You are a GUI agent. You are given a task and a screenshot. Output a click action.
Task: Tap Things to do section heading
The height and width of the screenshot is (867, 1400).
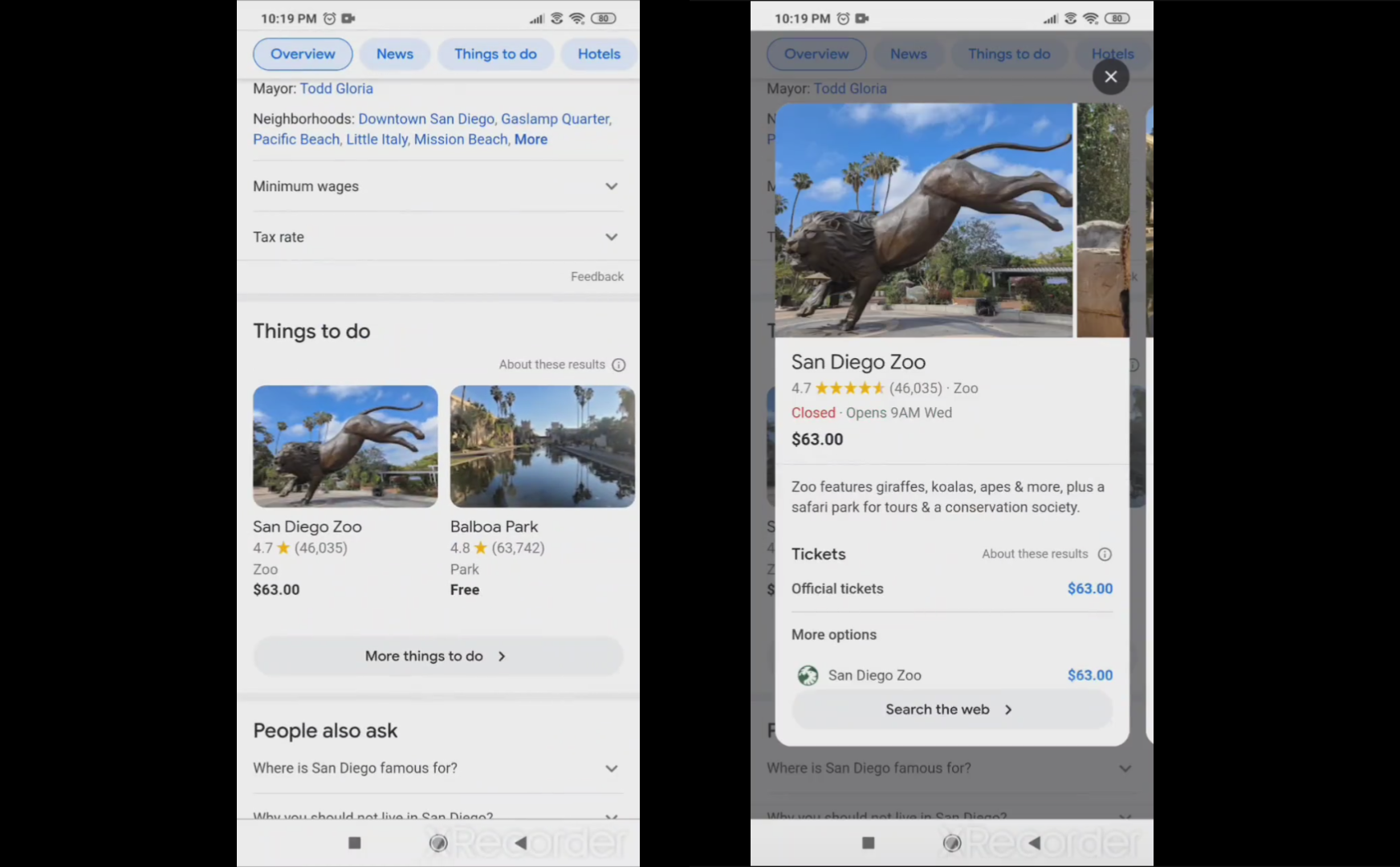pos(311,332)
